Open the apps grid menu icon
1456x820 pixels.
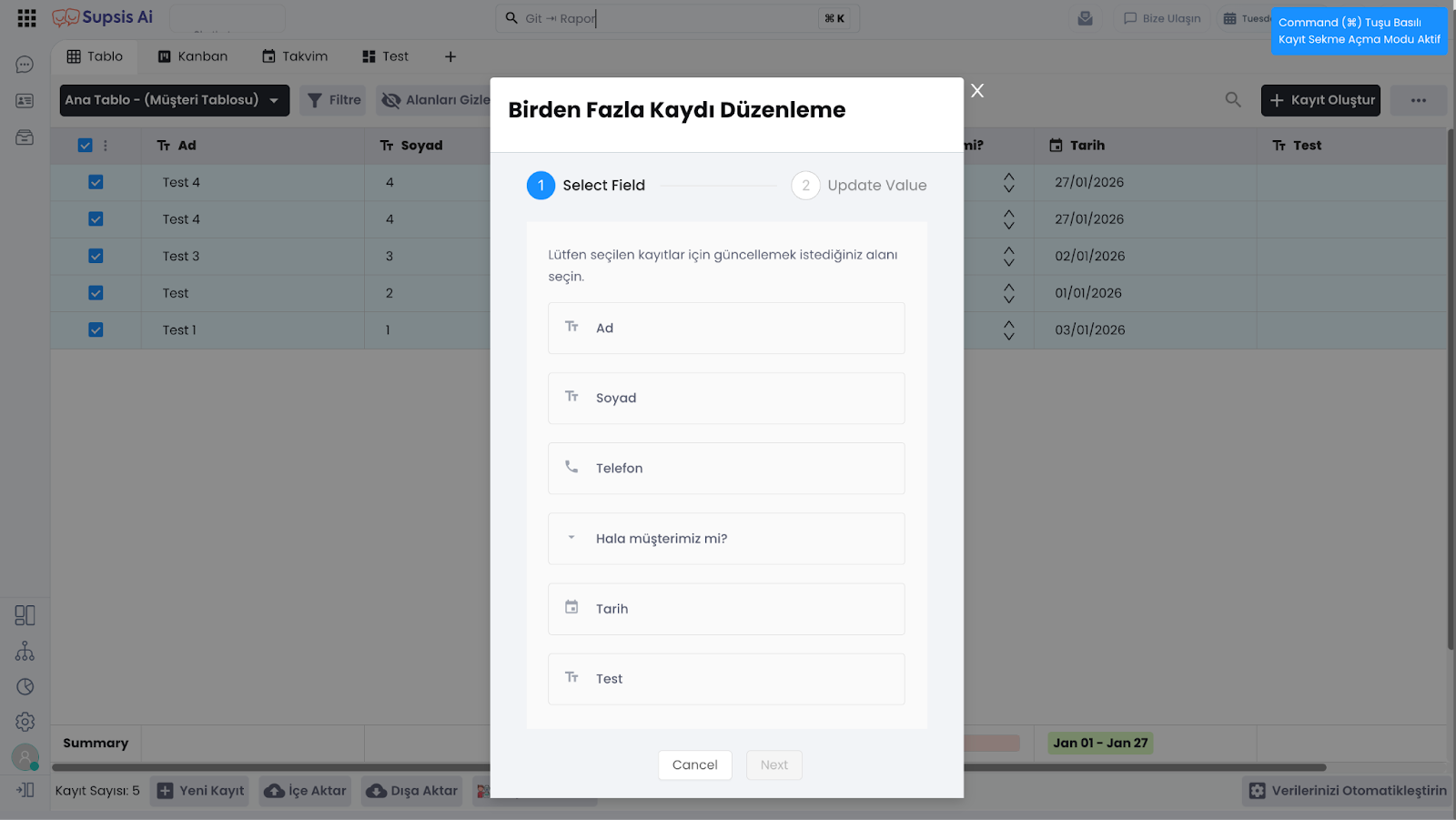[x=26, y=18]
